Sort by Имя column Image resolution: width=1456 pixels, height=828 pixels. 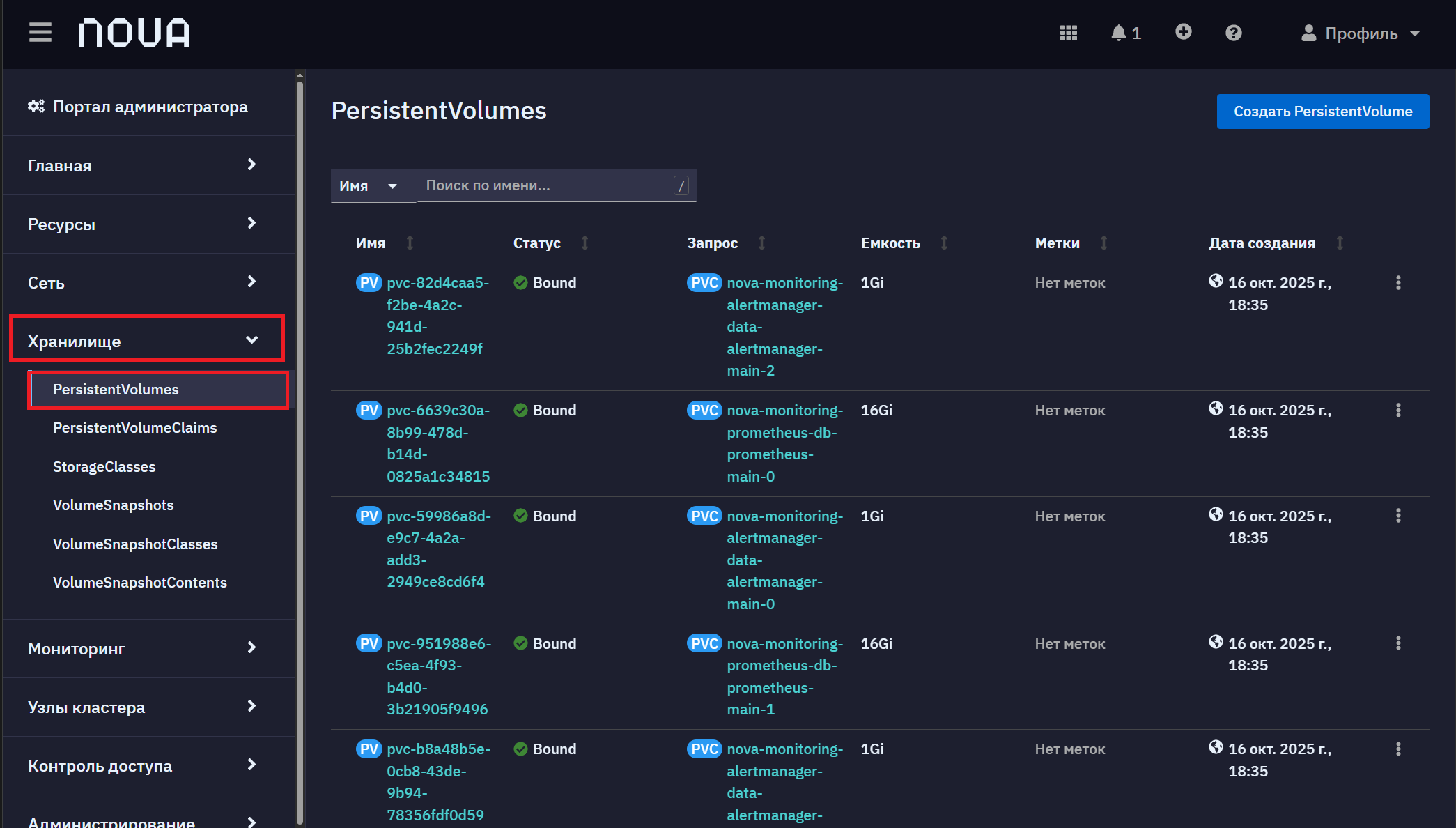coord(385,243)
